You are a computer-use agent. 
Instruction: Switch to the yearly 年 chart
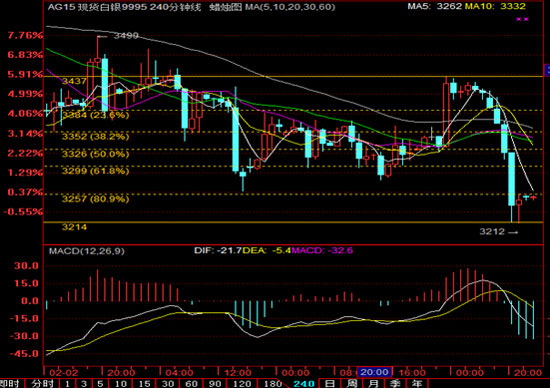(x=417, y=383)
